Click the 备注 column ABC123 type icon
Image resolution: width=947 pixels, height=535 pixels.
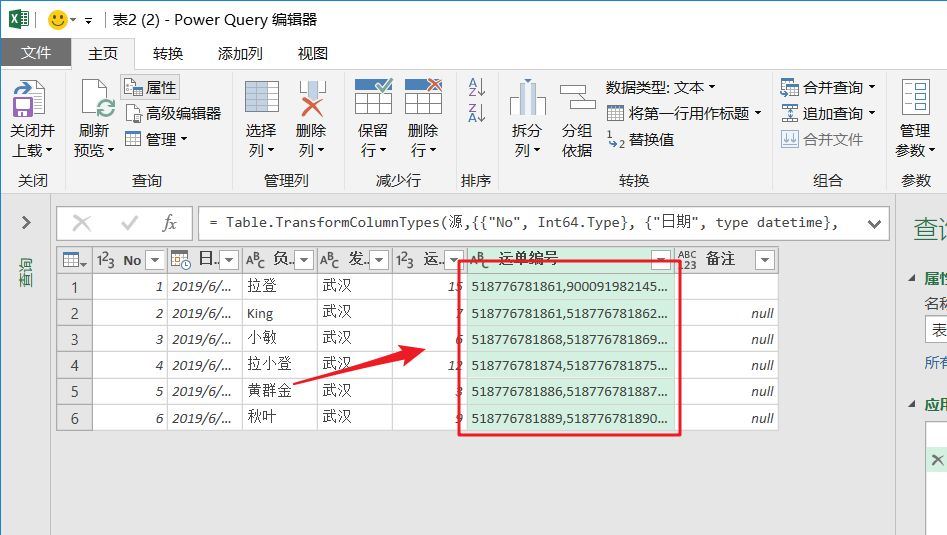point(687,260)
